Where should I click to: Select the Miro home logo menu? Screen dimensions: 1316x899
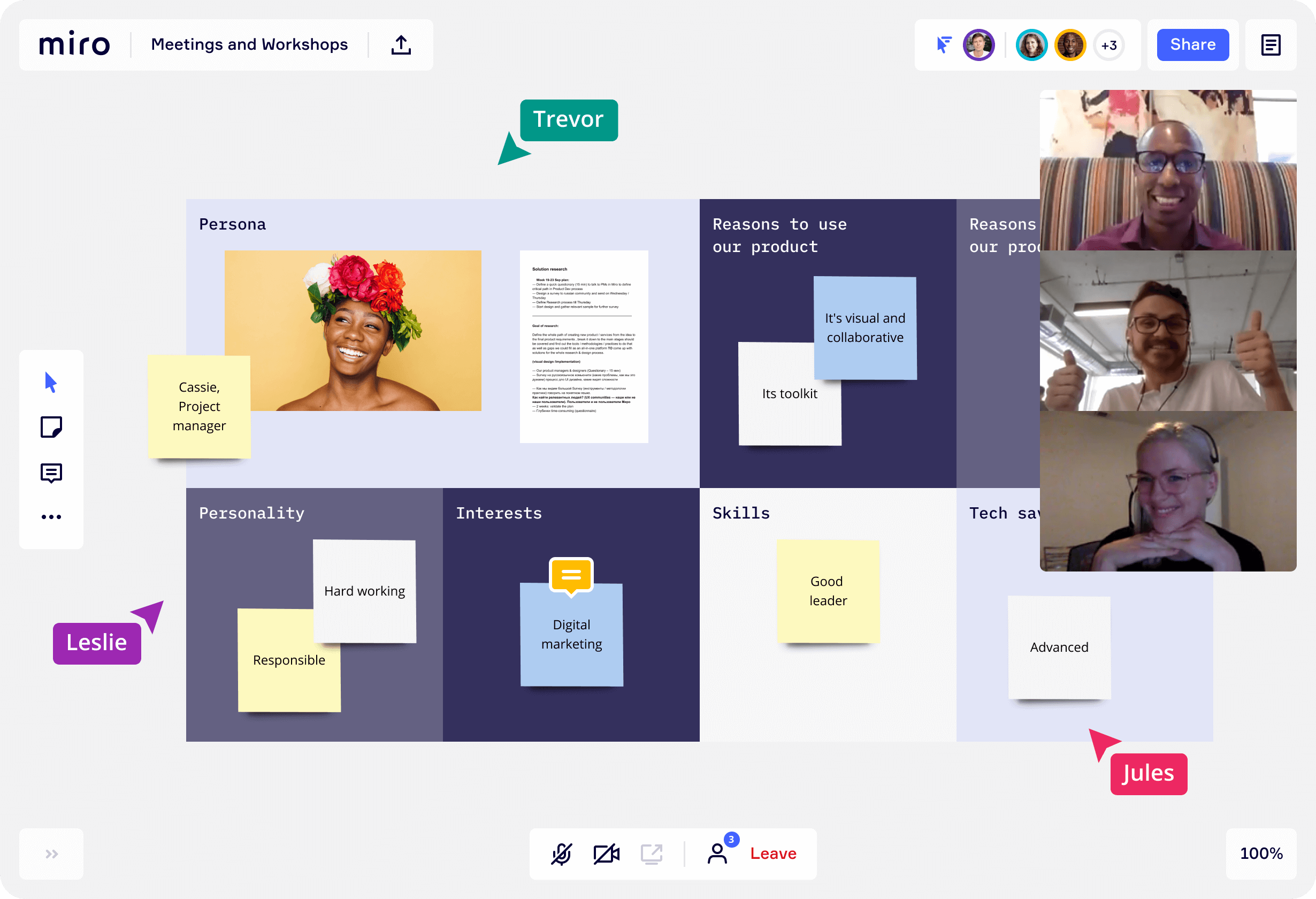pos(75,45)
